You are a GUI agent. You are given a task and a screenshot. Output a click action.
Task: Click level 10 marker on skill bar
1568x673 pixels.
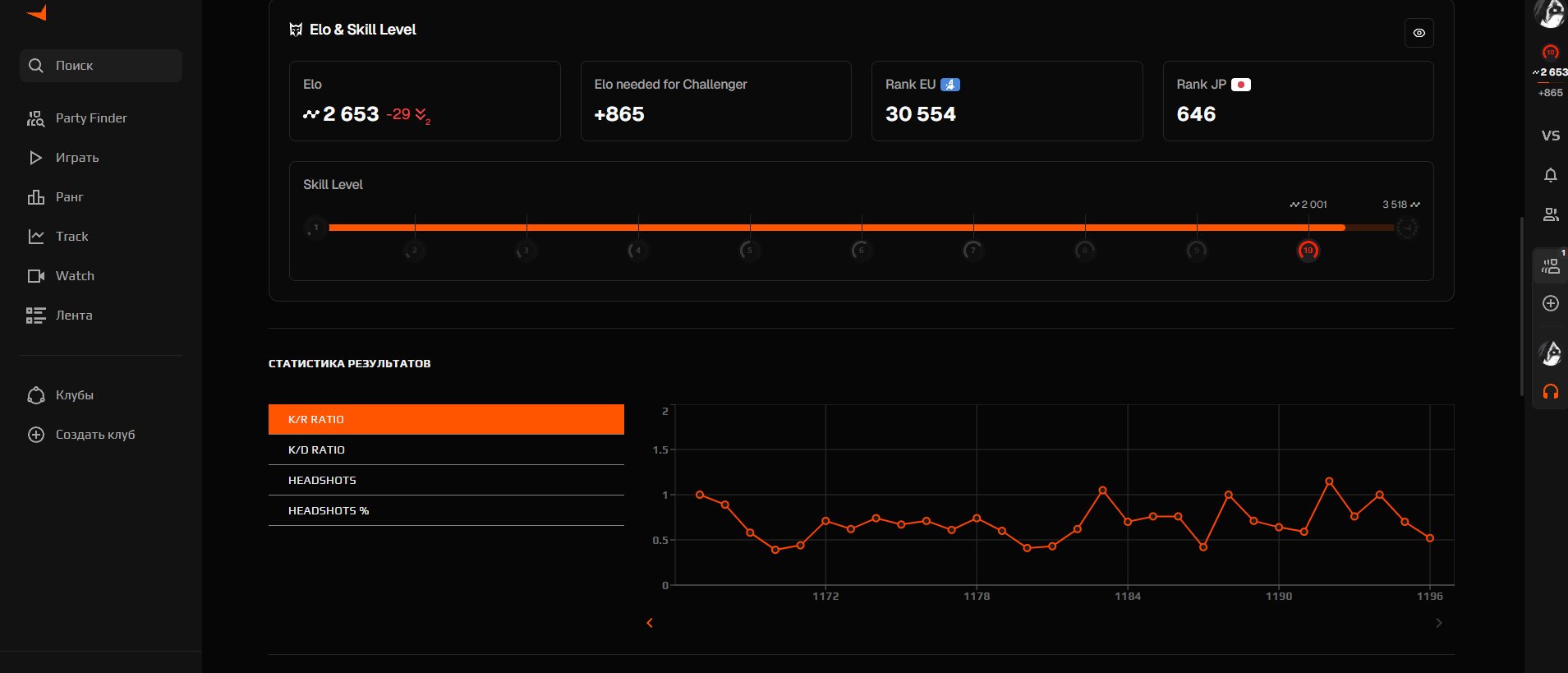pos(1308,251)
